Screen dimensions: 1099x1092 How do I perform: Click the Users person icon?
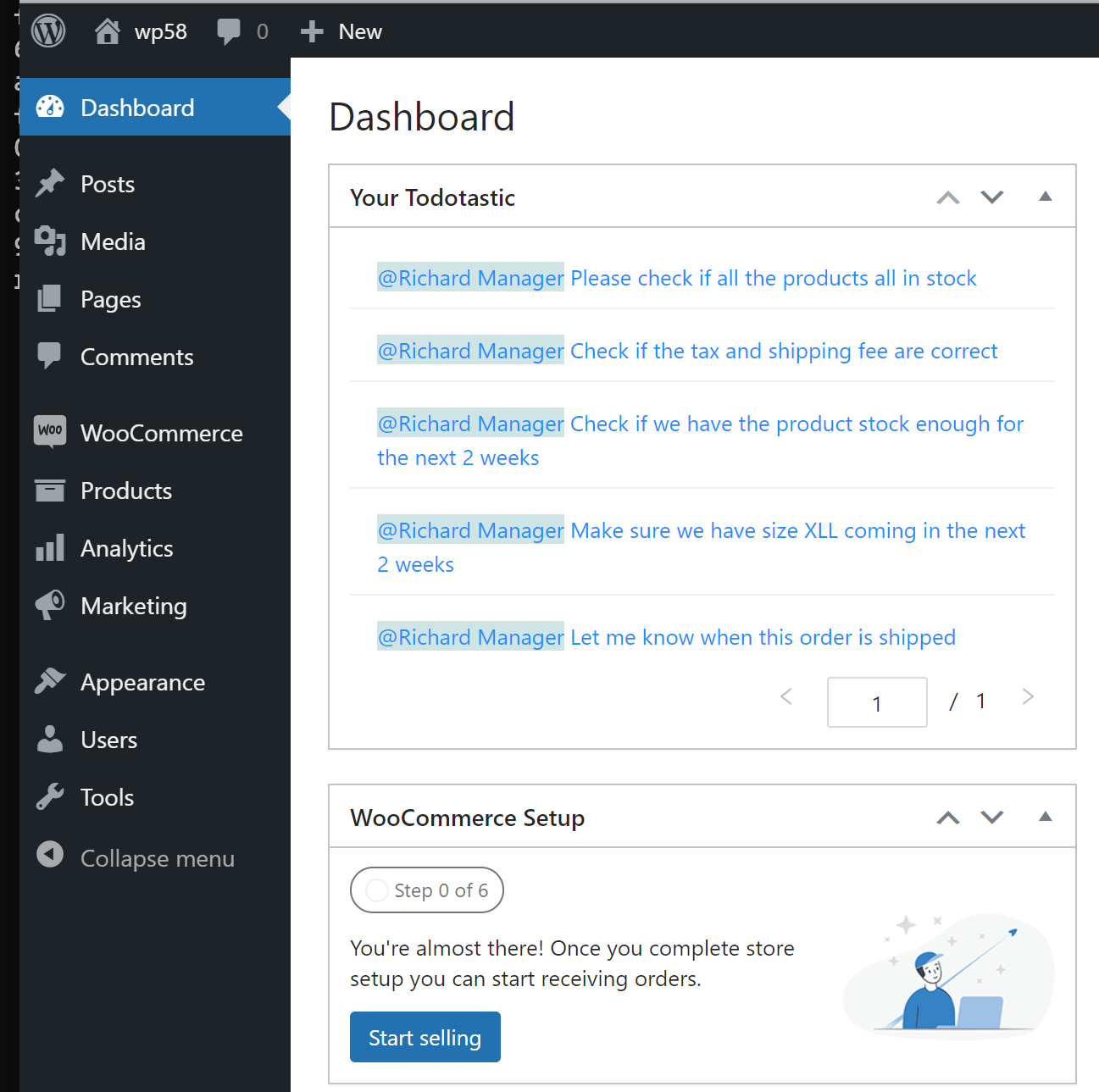coord(50,739)
